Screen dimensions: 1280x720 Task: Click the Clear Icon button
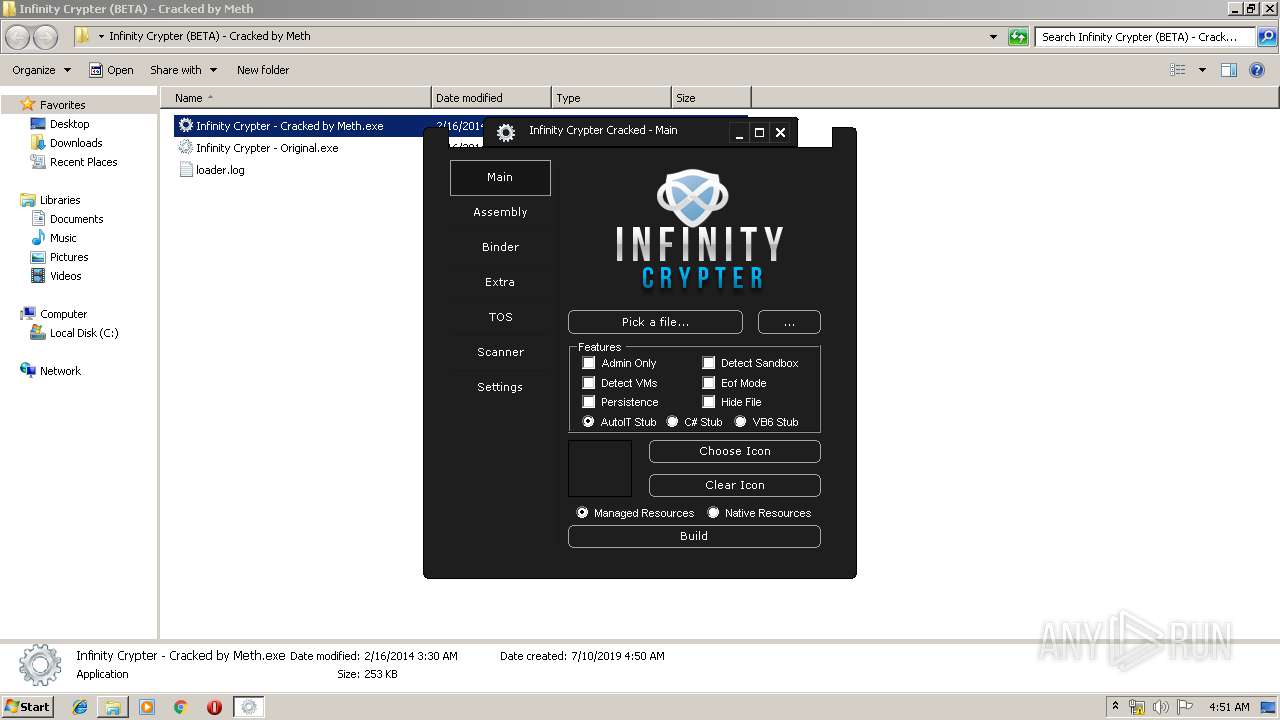[735, 485]
